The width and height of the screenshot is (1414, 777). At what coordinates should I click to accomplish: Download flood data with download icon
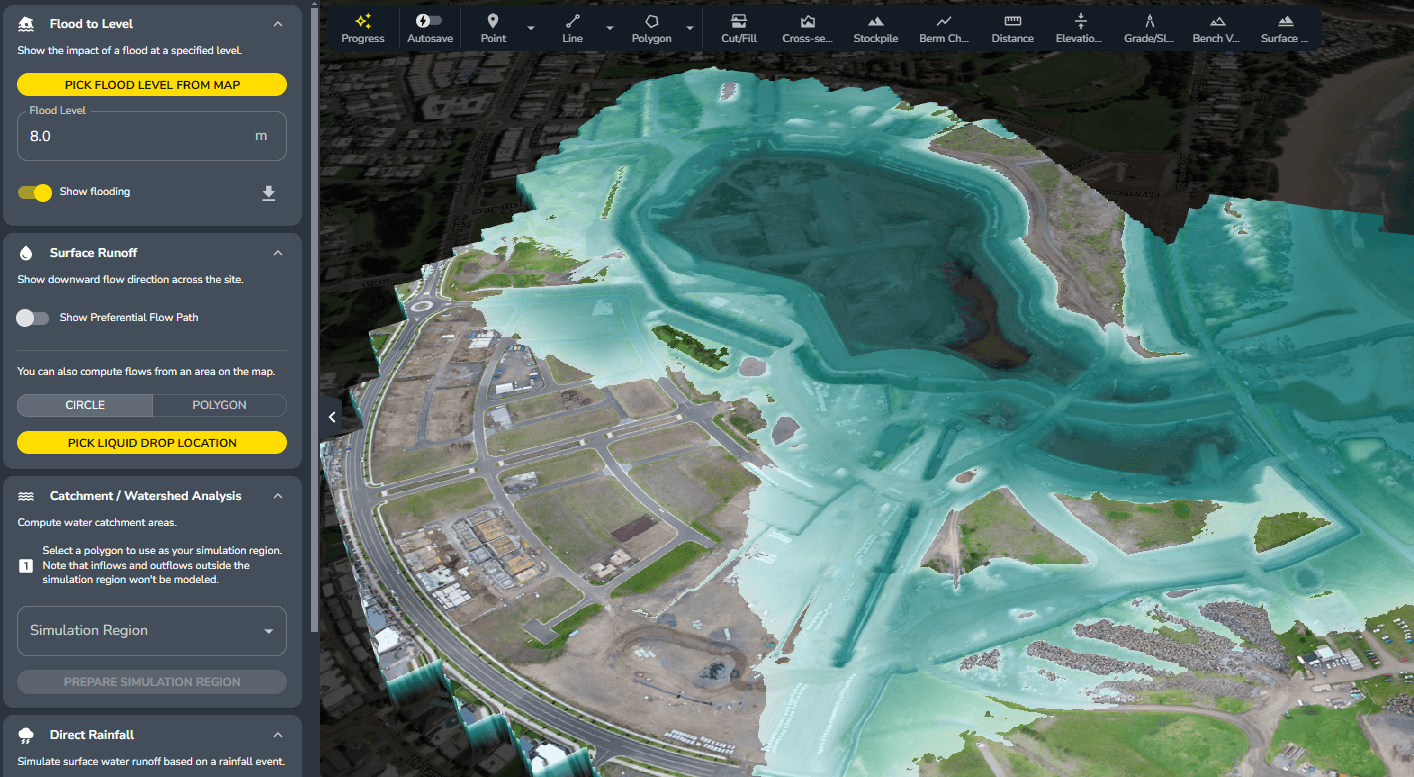point(268,193)
